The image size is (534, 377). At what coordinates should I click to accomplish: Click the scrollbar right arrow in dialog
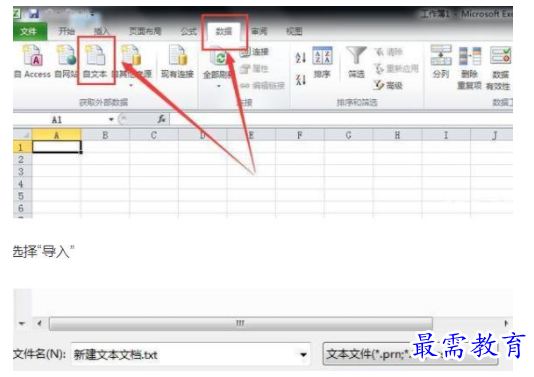click(506, 323)
